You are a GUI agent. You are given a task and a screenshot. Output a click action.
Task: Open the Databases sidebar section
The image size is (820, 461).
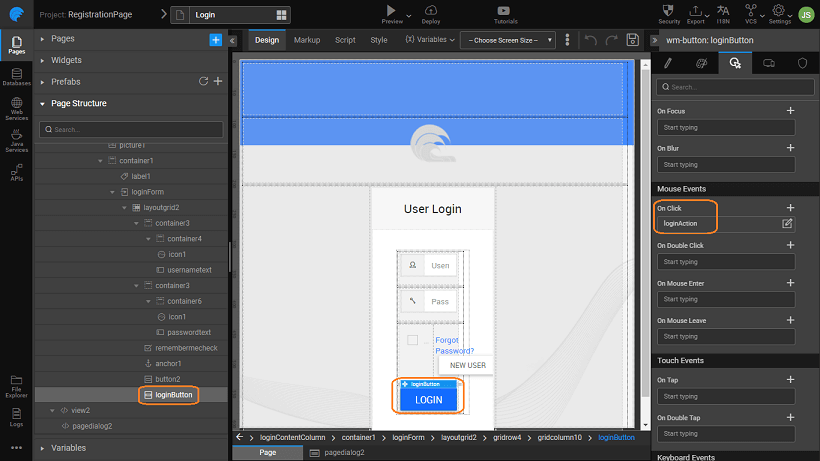tap(16, 76)
